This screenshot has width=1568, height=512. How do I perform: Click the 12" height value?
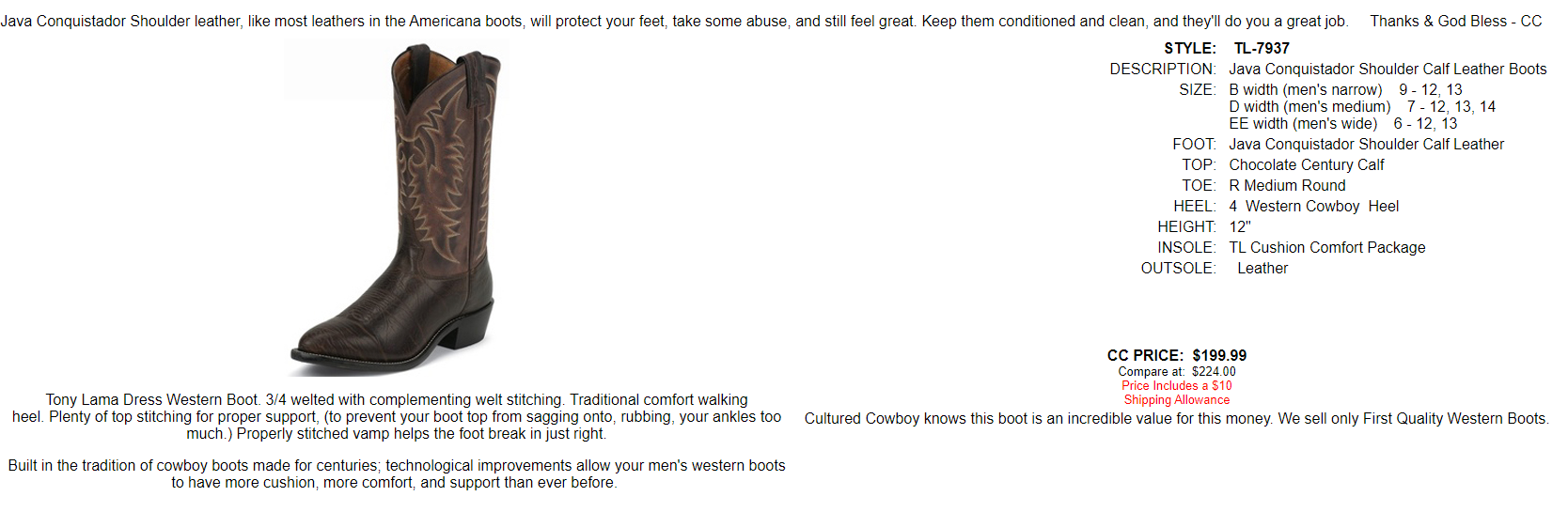click(x=1240, y=227)
